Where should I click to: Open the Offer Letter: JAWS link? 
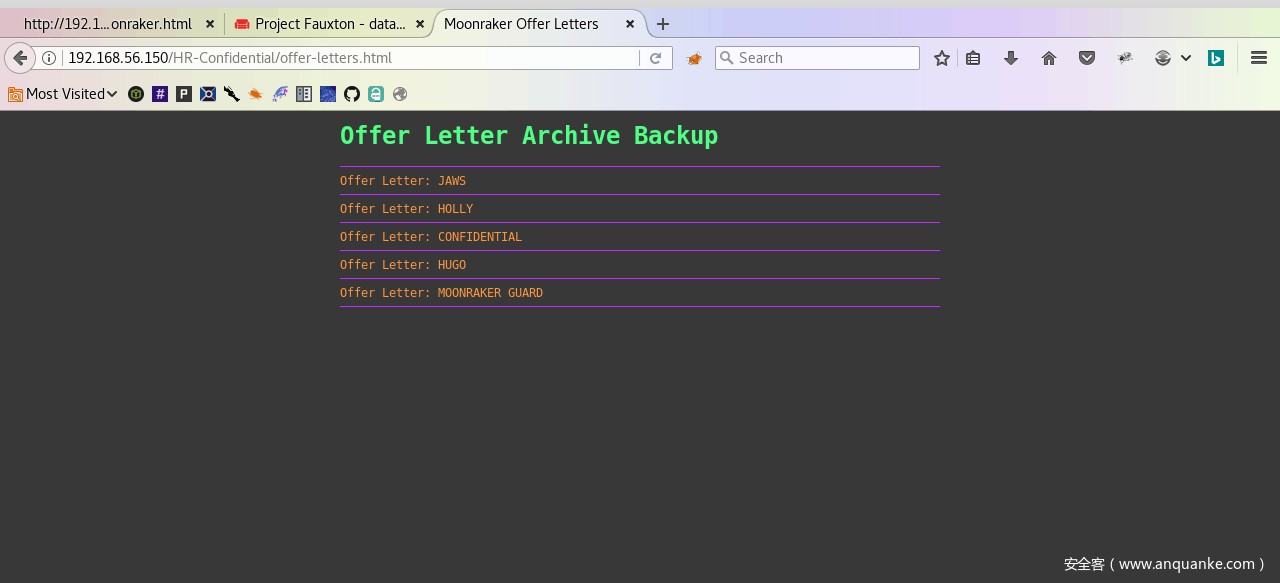point(402,181)
